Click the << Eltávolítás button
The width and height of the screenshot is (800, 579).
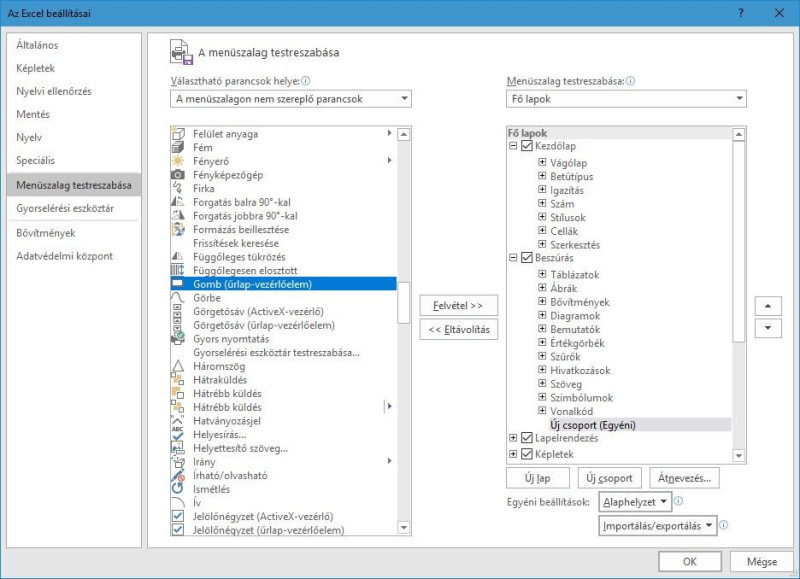[458, 330]
